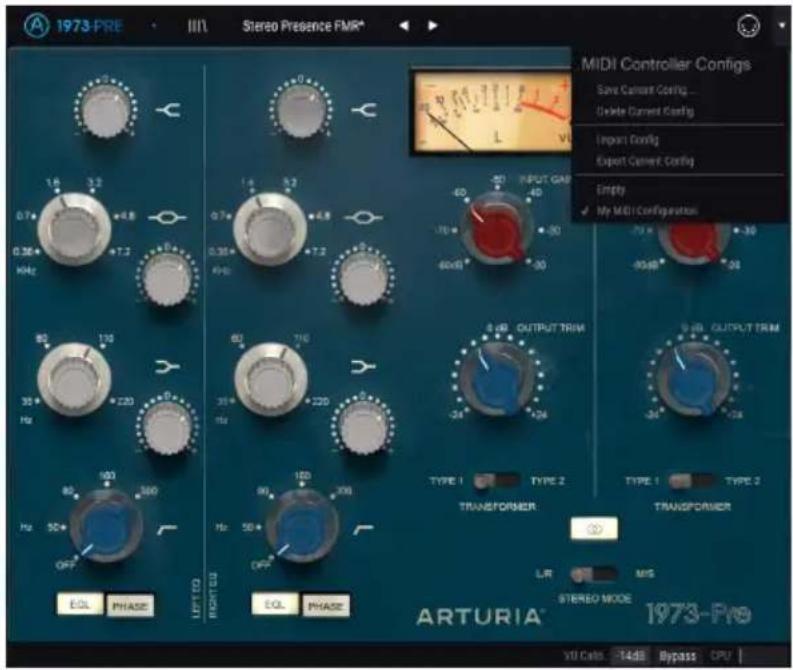Click right EQ high shelf curve icon

[364, 110]
